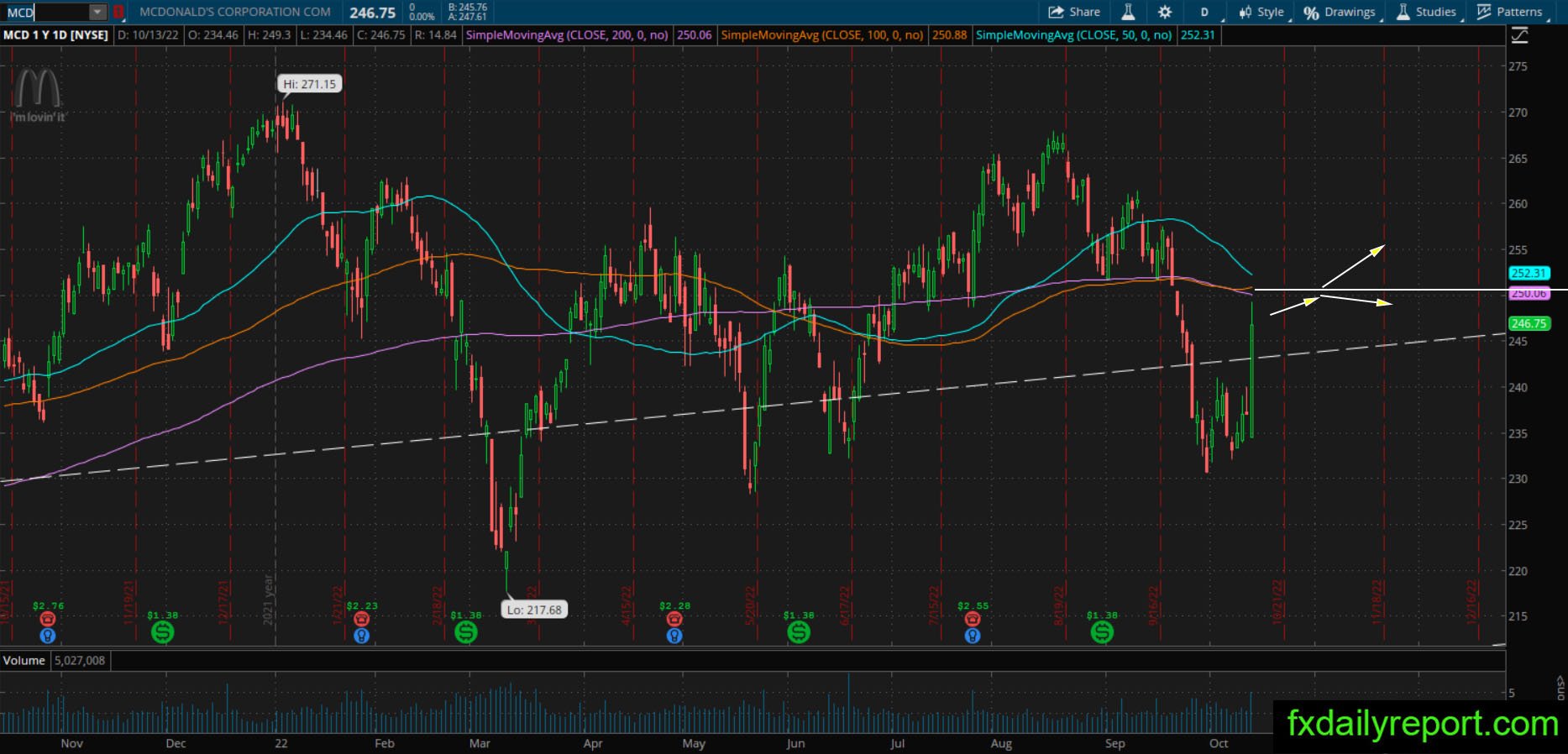This screenshot has height=754, width=1568.
Task: Open the Style menu
Action: (1262, 12)
